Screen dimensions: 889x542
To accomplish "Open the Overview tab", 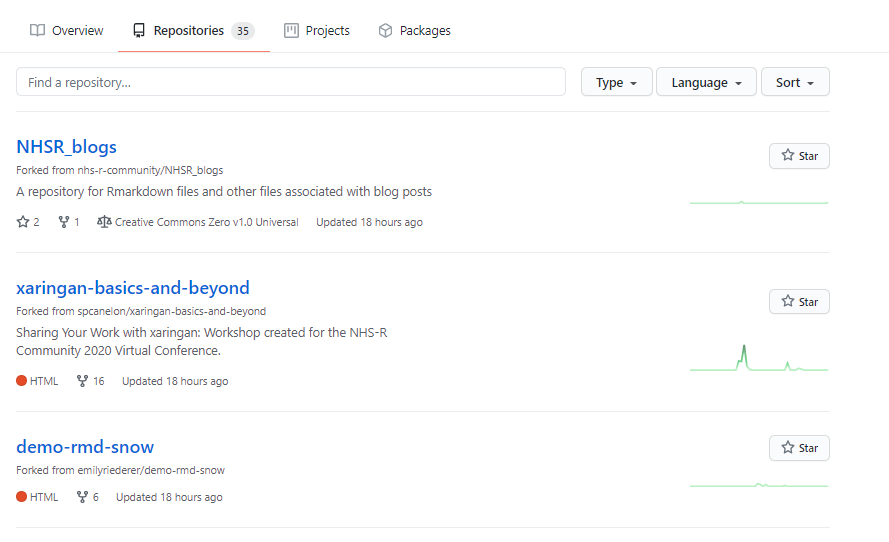I will (x=66, y=31).
